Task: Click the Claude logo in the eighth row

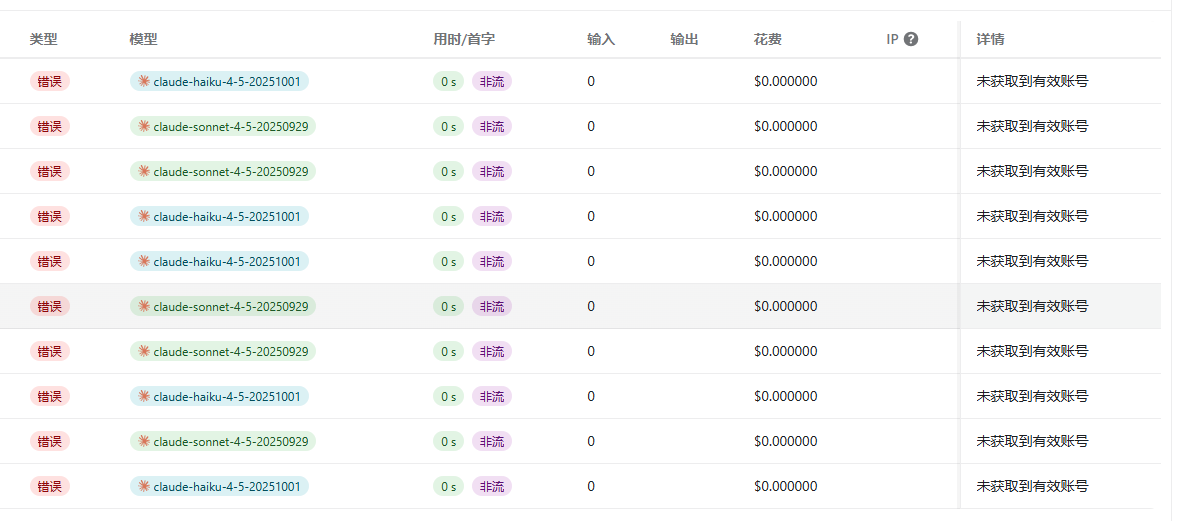Action: pyautogui.click(x=144, y=396)
